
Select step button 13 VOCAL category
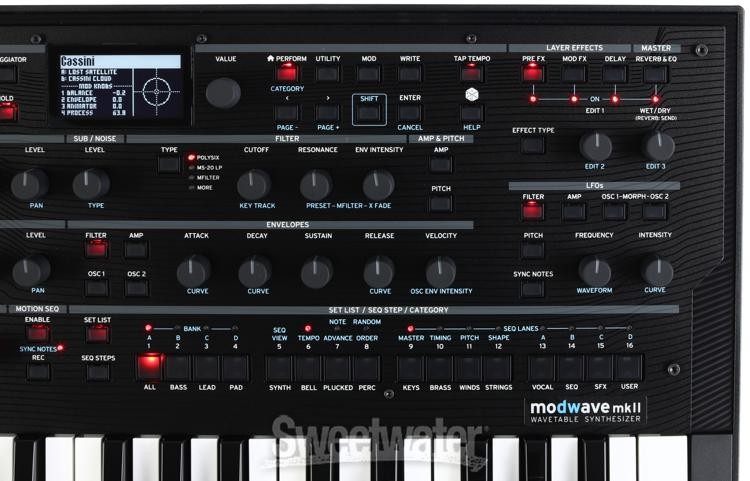pos(542,367)
